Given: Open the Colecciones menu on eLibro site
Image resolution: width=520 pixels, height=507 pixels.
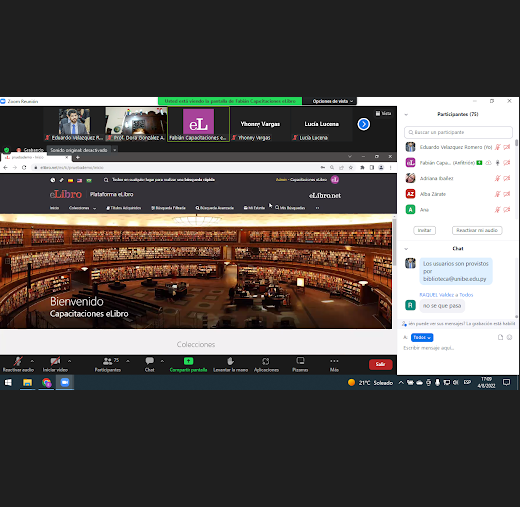Looking at the screenshot, I should pyautogui.click(x=82, y=208).
